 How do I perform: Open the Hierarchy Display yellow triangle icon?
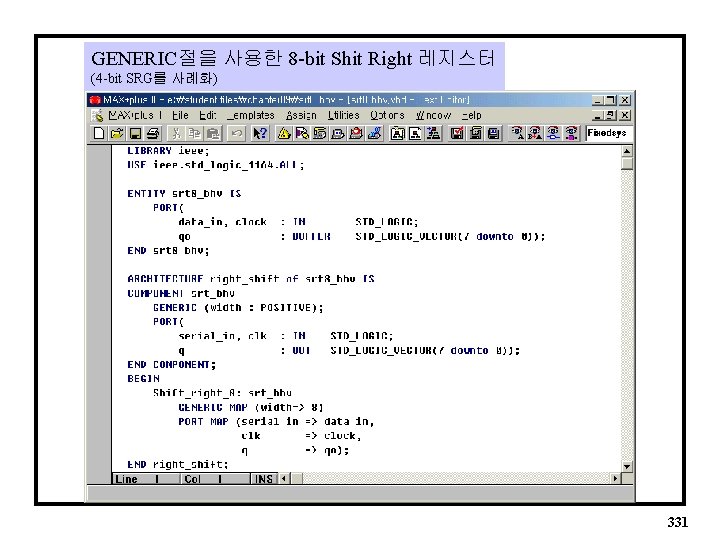pos(283,133)
